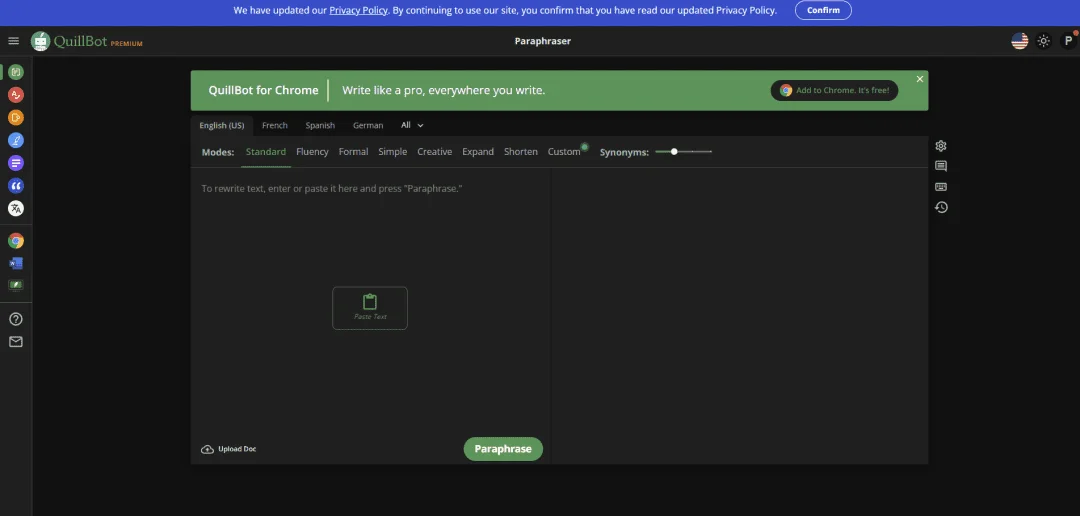
Task: Select the French language tab
Action: pos(275,125)
